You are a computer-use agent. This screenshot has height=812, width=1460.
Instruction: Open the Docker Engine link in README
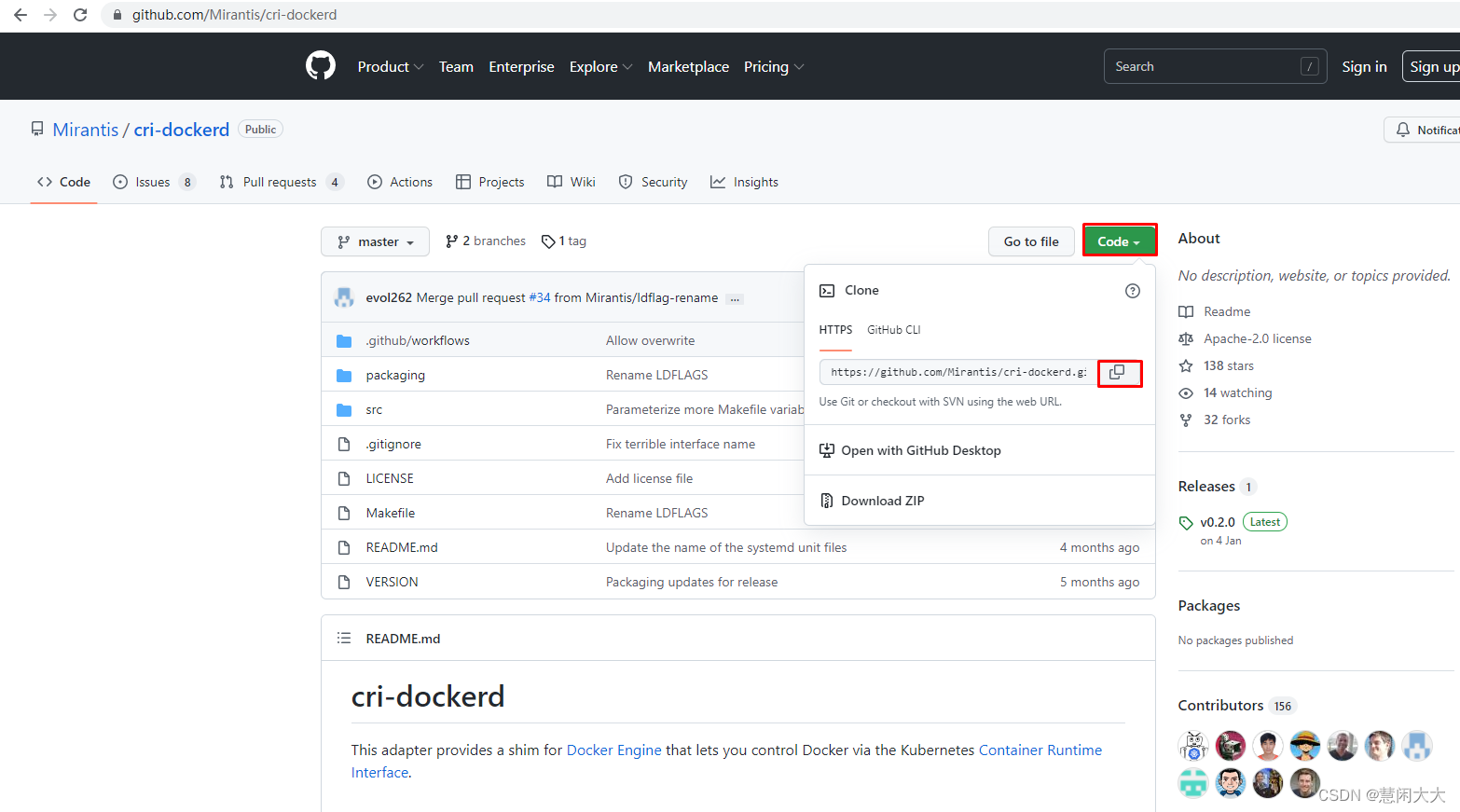(614, 750)
